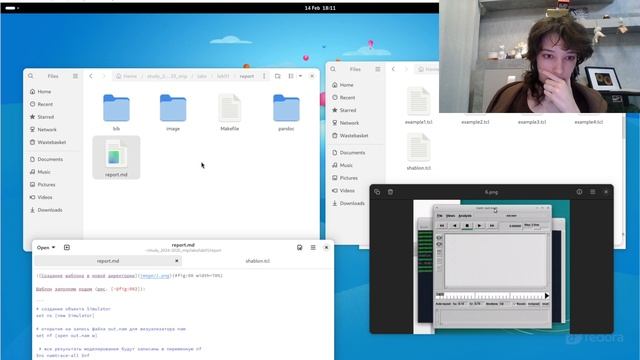Image resolution: width=640 pixels, height=360 pixels.
Task: Expand Open dropdown arrow in text editor
Action: (x=53, y=247)
